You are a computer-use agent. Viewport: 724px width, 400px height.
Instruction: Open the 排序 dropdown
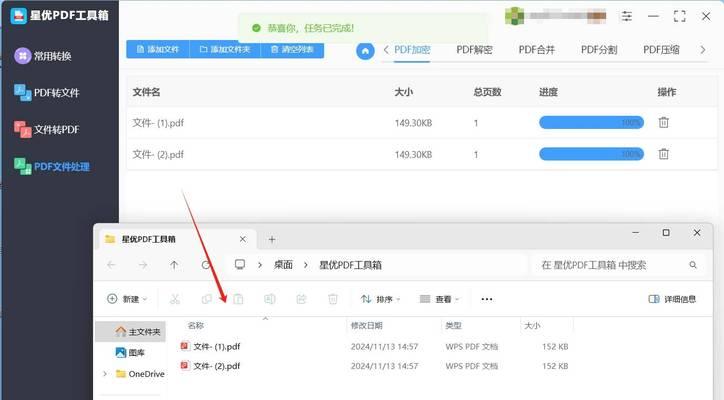(x=380, y=299)
